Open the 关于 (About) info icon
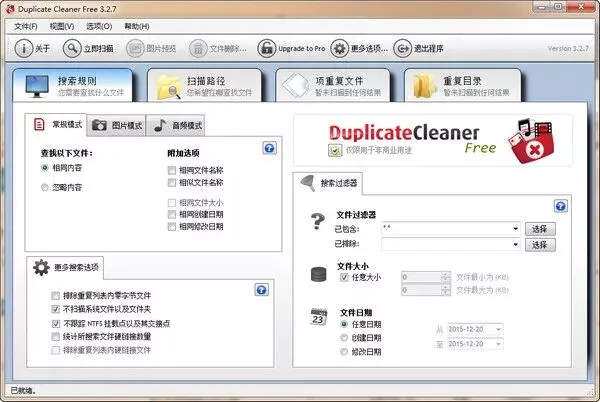Screen dimensions: 600x402 pos(24,49)
